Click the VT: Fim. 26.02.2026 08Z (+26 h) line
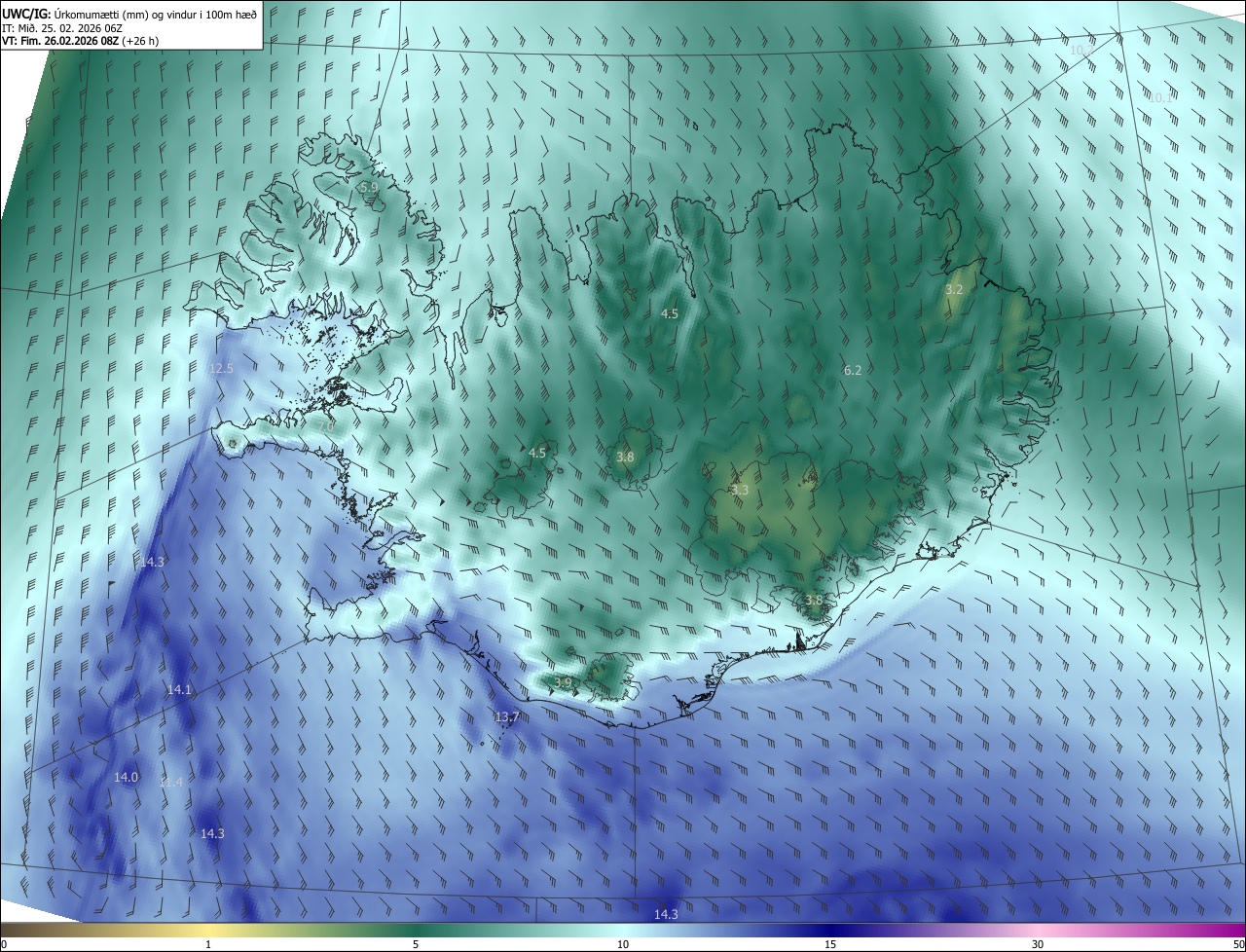Screen dimensions: 1246x952 81,41
